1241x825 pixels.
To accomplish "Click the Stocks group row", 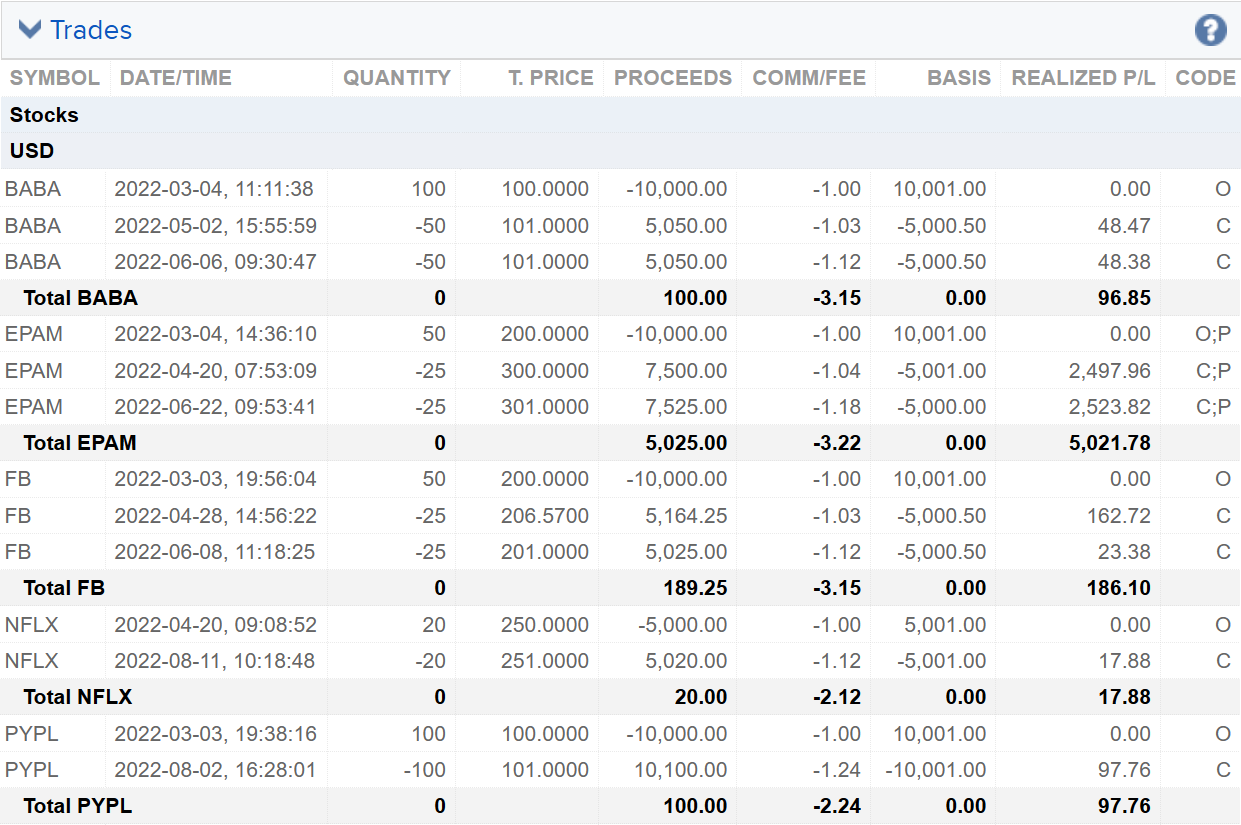I will coord(620,115).
